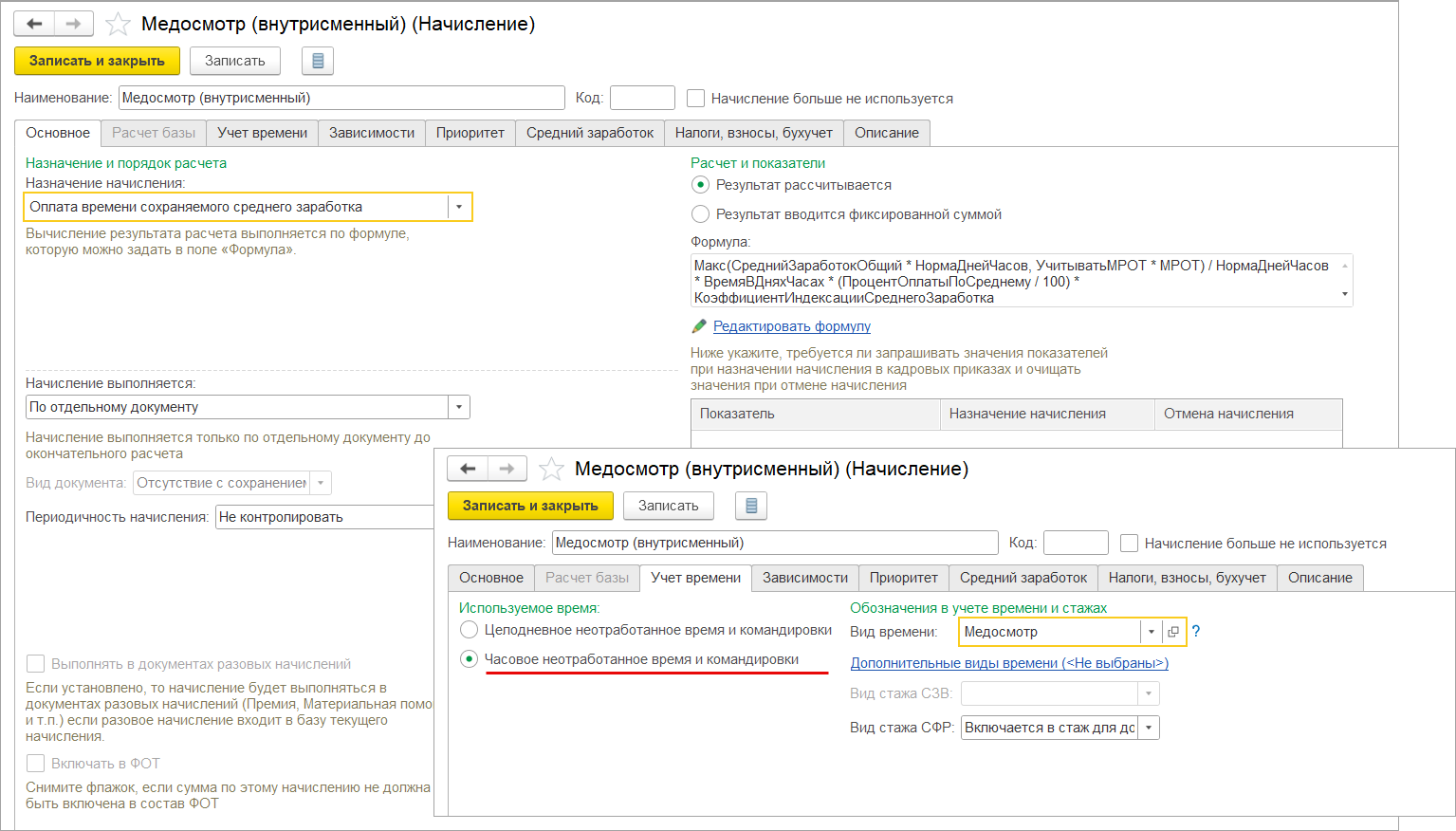The image size is (1456, 831).
Task: Open the Вид времени Медосмотр item icon
Action: point(1173,632)
